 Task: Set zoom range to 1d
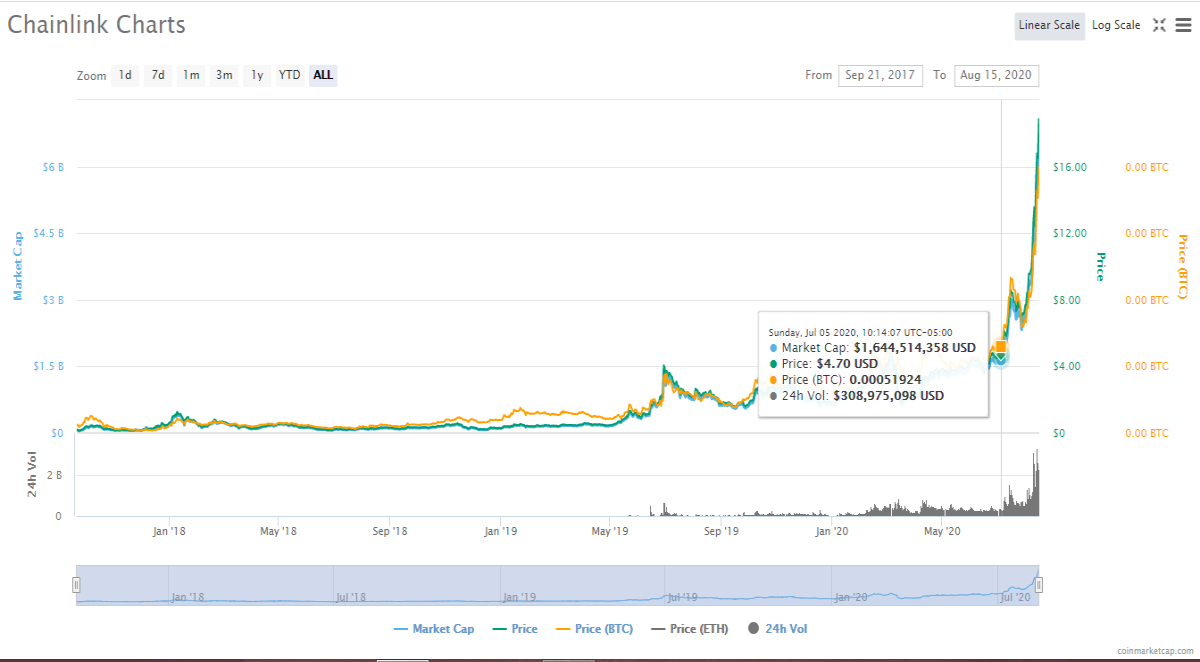coord(125,75)
